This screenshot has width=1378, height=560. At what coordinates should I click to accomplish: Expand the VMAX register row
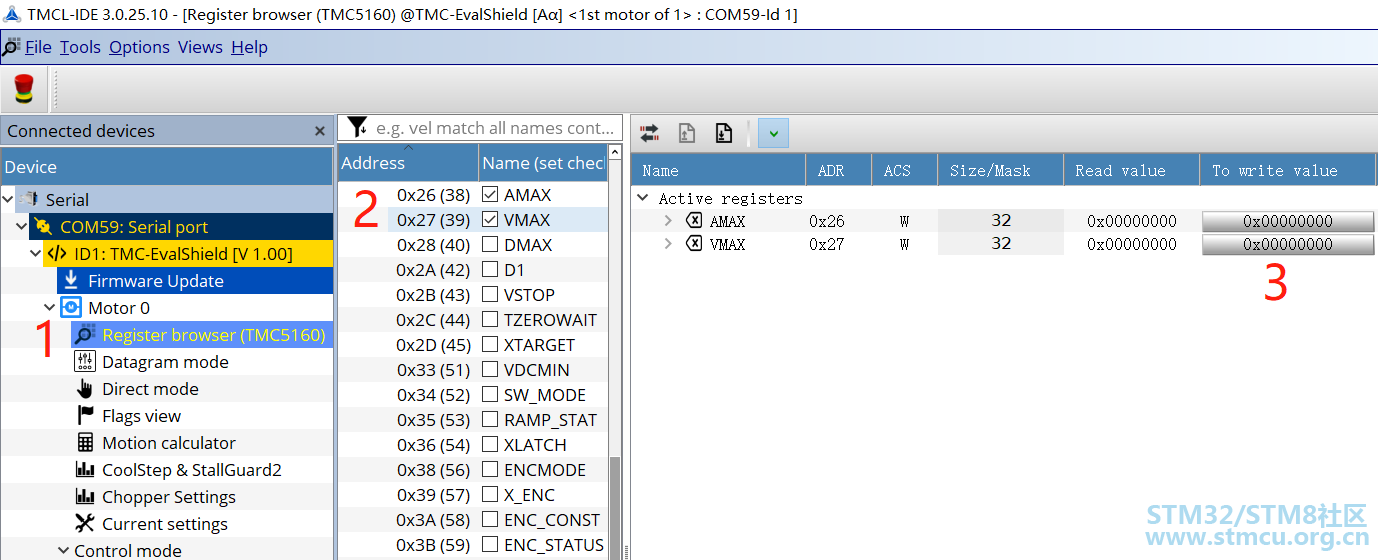pyautogui.click(x=669, y=244)
